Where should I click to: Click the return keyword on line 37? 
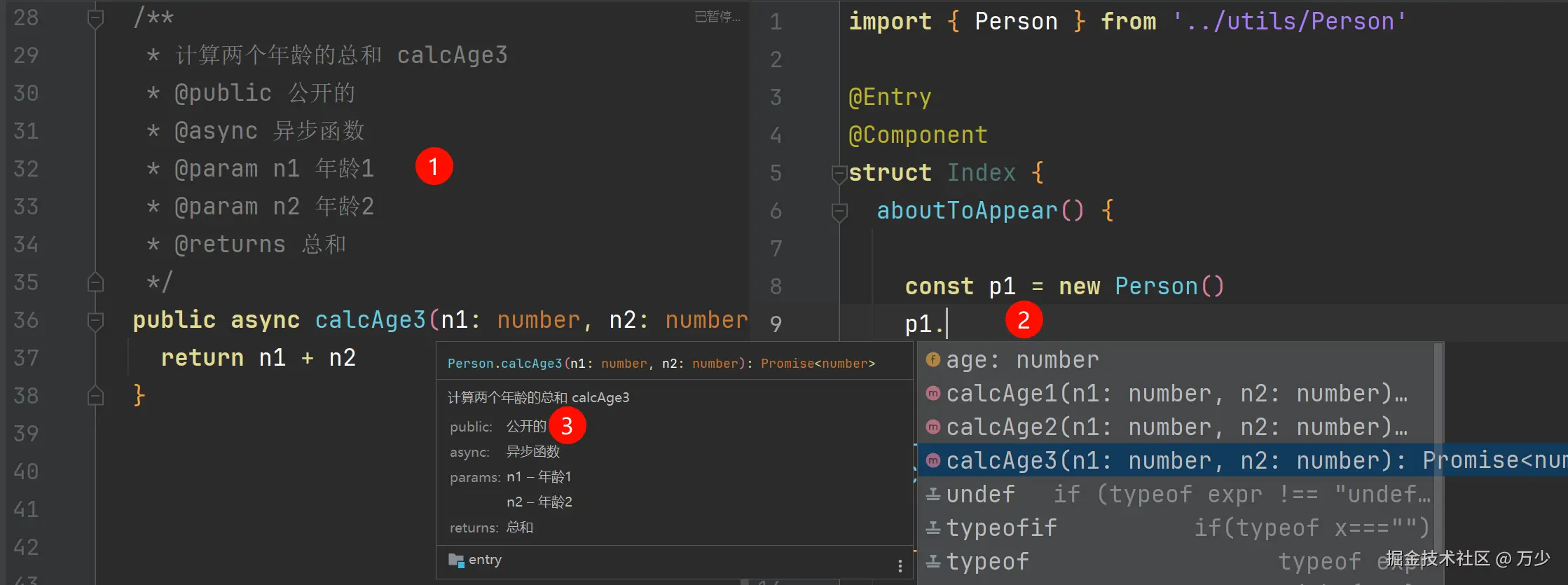coord(202,358)
